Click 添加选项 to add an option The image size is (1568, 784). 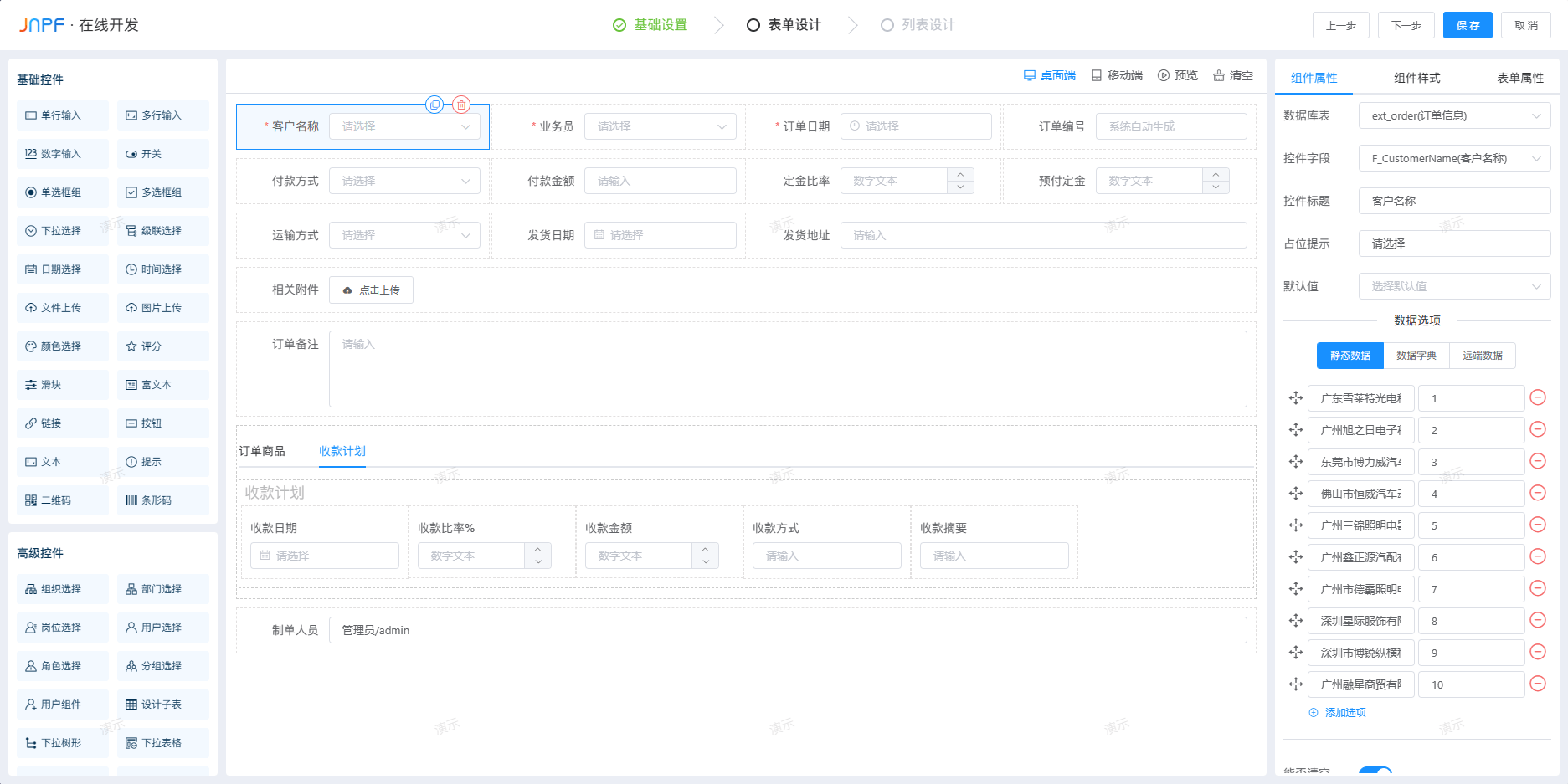coord(1338,713)
